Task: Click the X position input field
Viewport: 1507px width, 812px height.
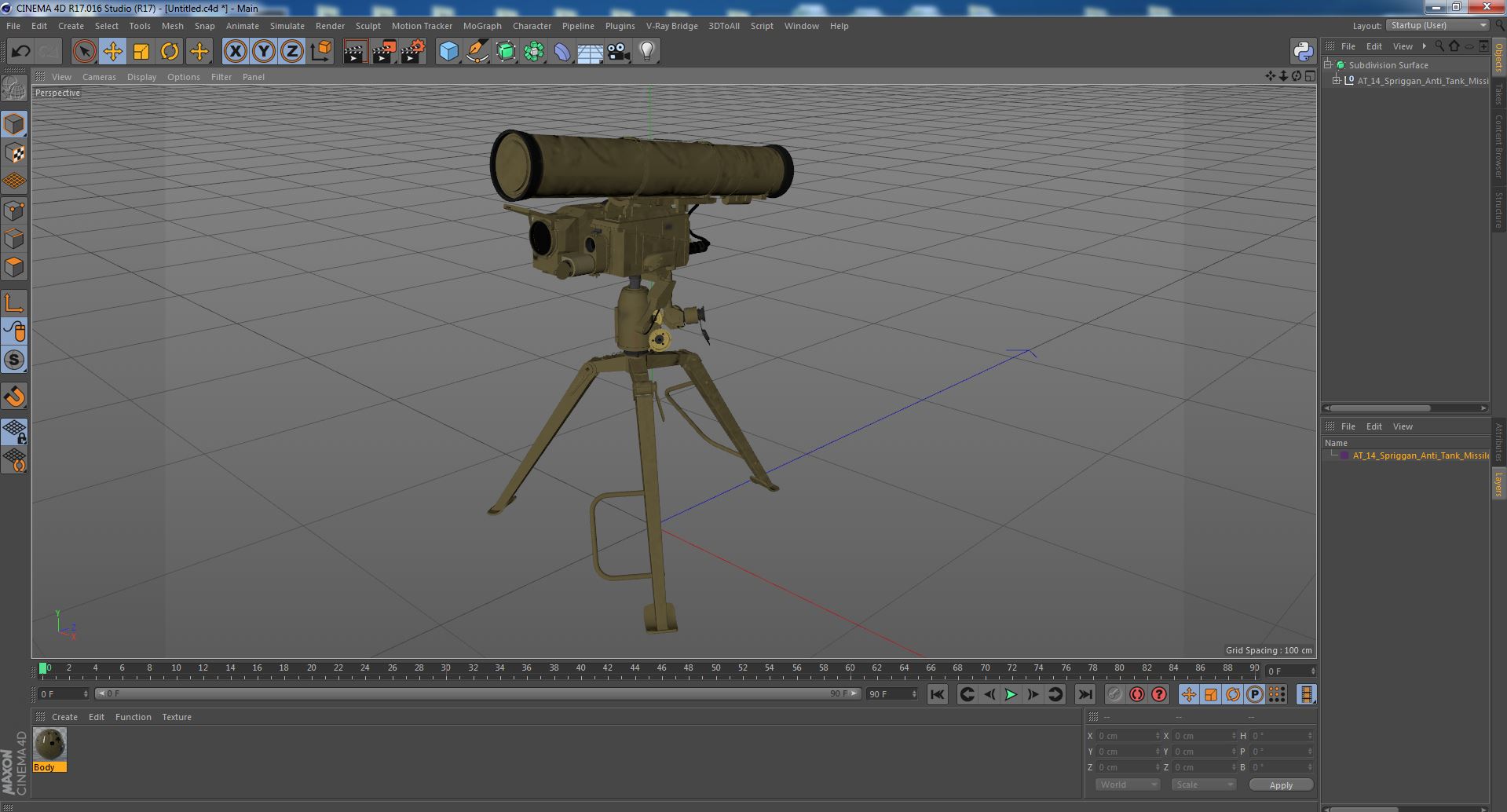Action: tap(1128, 736)
